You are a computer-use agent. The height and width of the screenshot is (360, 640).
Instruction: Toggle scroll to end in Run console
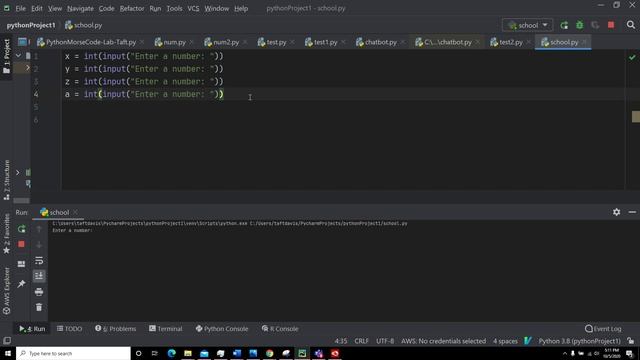39,276
